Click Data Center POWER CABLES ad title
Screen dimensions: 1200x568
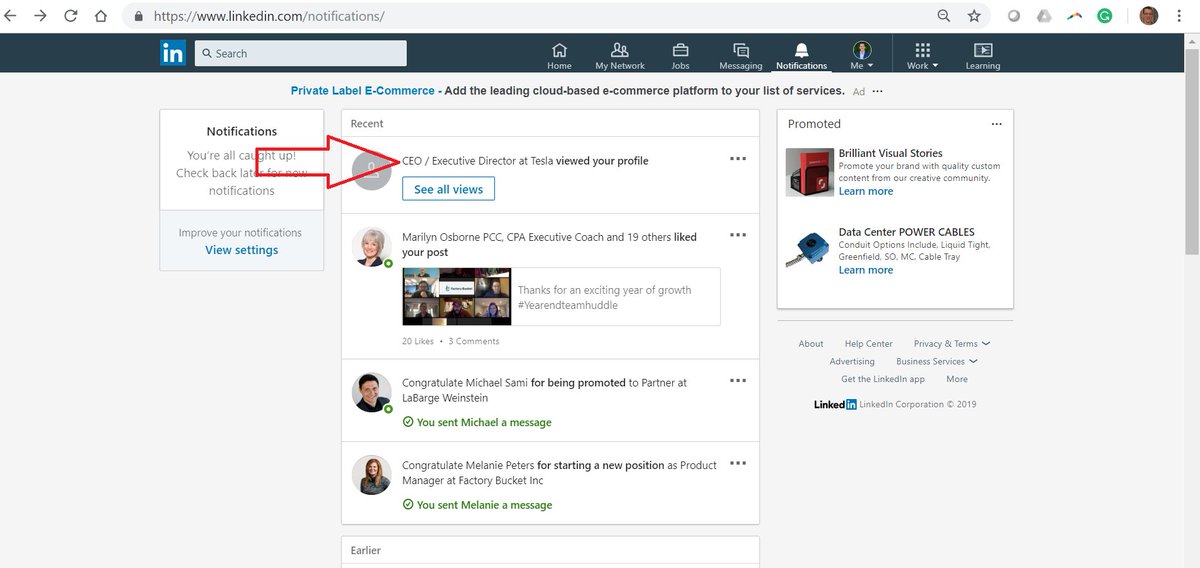[x=907, y=232]
